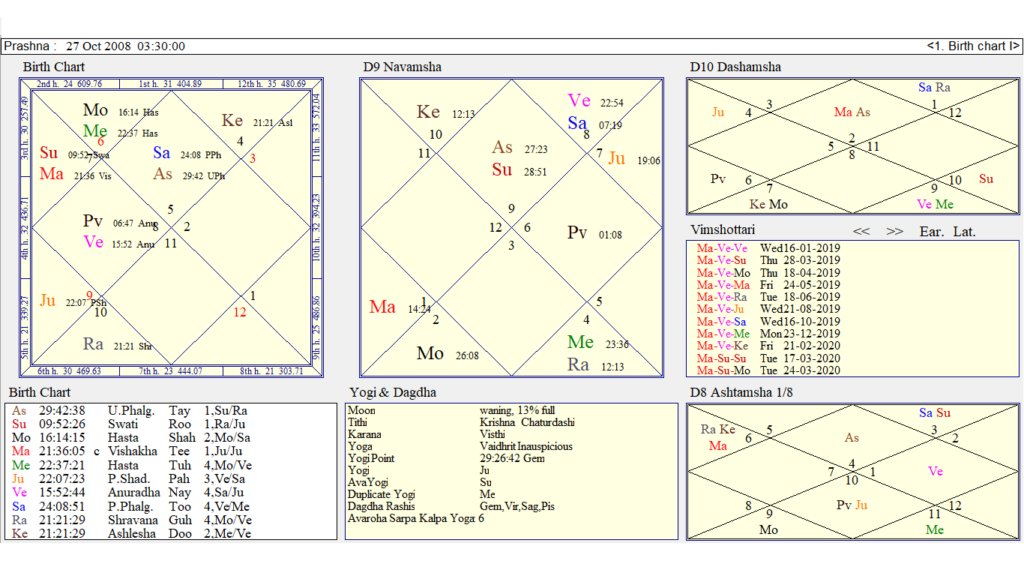
Task: Click the 'Yogi & Dagdha' panel title
Action: [x=393, y=392]
